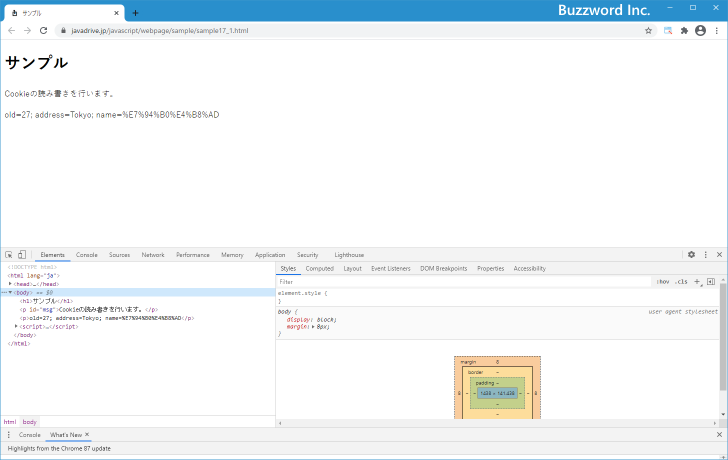Viewport: 728px width, 460px height.
Task: Open the drawer Console tab
Action: point(30,435)
